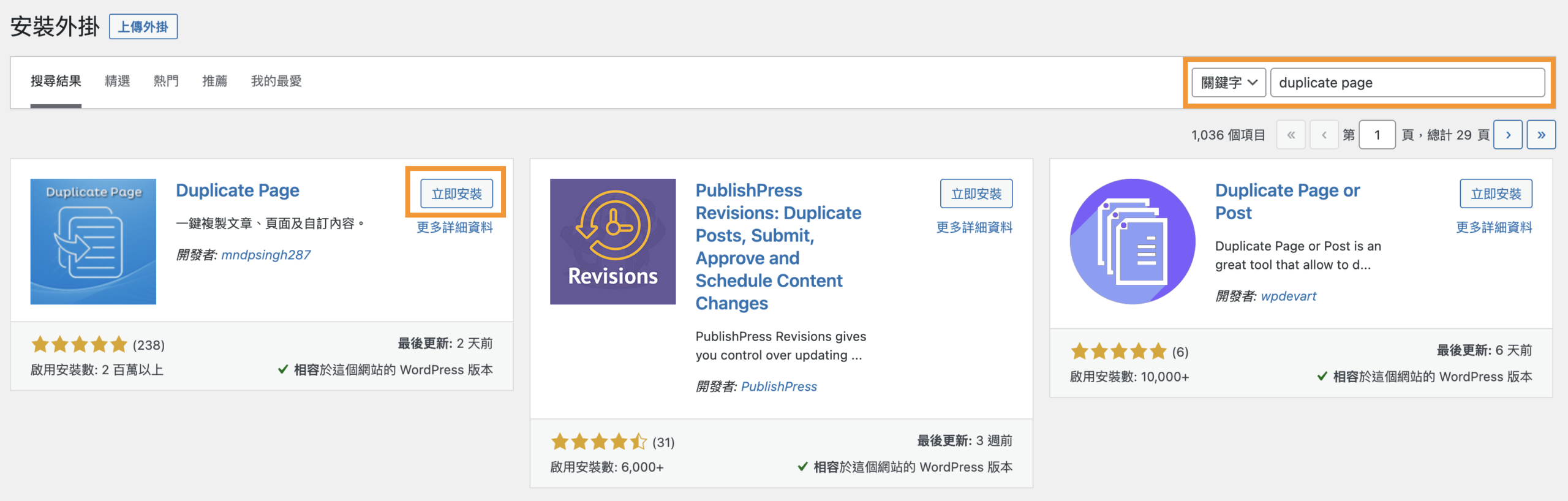Click the plugin search input field

coord(1407,83)
